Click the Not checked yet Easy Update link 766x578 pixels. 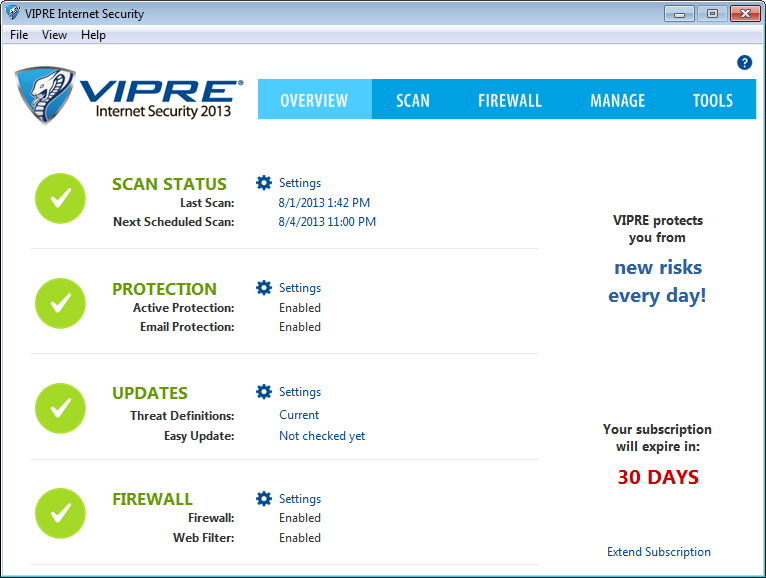(321, 436)
